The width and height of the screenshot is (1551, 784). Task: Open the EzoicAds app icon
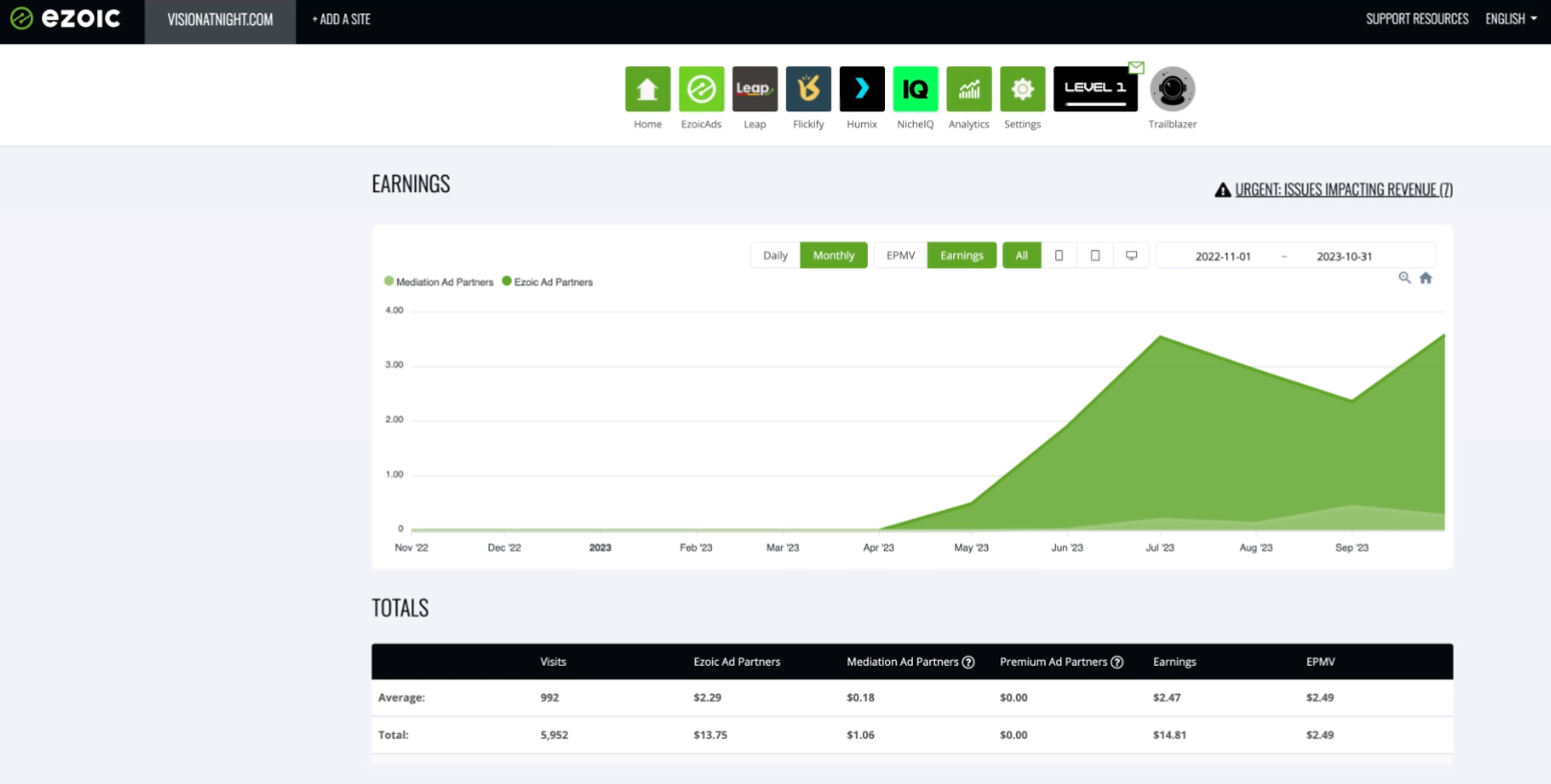(702, 89)
